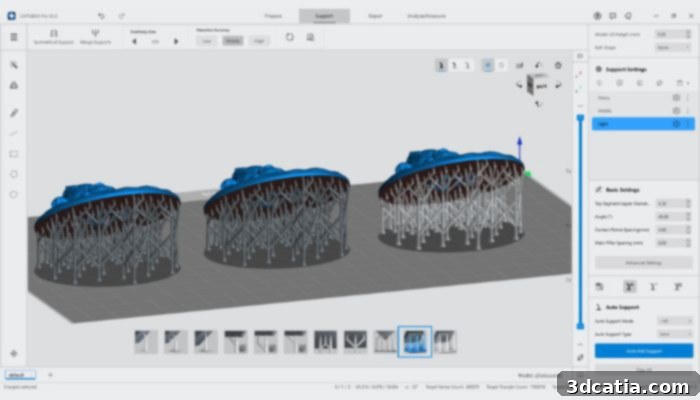The height and width of the screenshot is (400, 700).
Task: Click the bottom handle of layer slider
Action: (580, 326)
